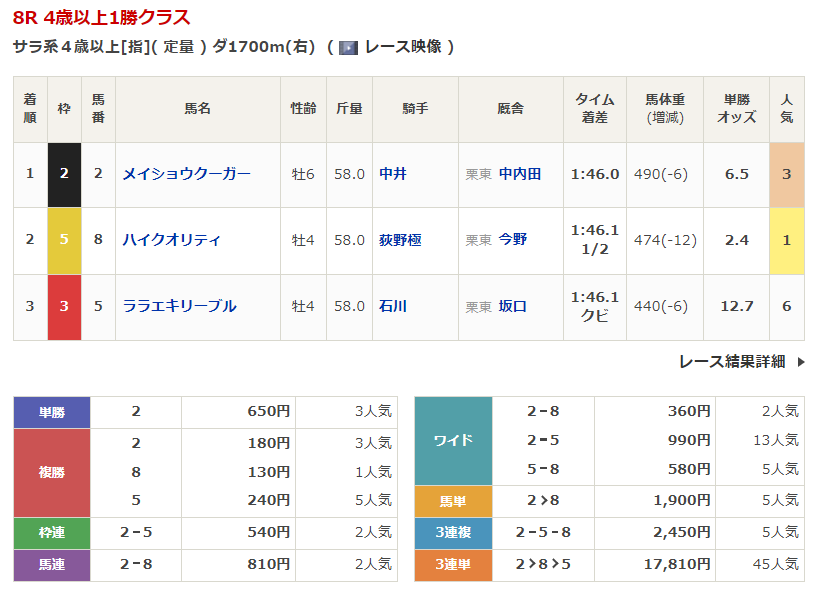Expand レース結果詳細 arrow
Viewport: 819px width, 589px height.
[800, 362]
